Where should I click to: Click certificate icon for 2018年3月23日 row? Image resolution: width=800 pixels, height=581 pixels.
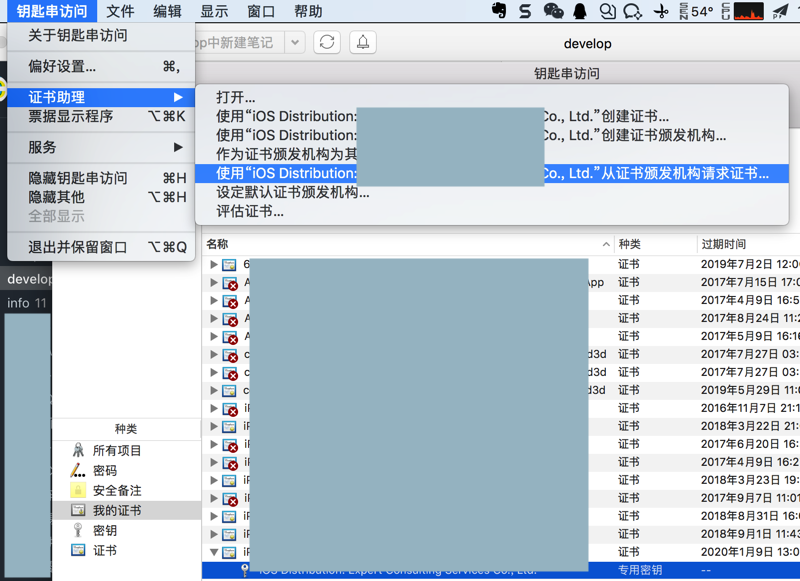230,481
